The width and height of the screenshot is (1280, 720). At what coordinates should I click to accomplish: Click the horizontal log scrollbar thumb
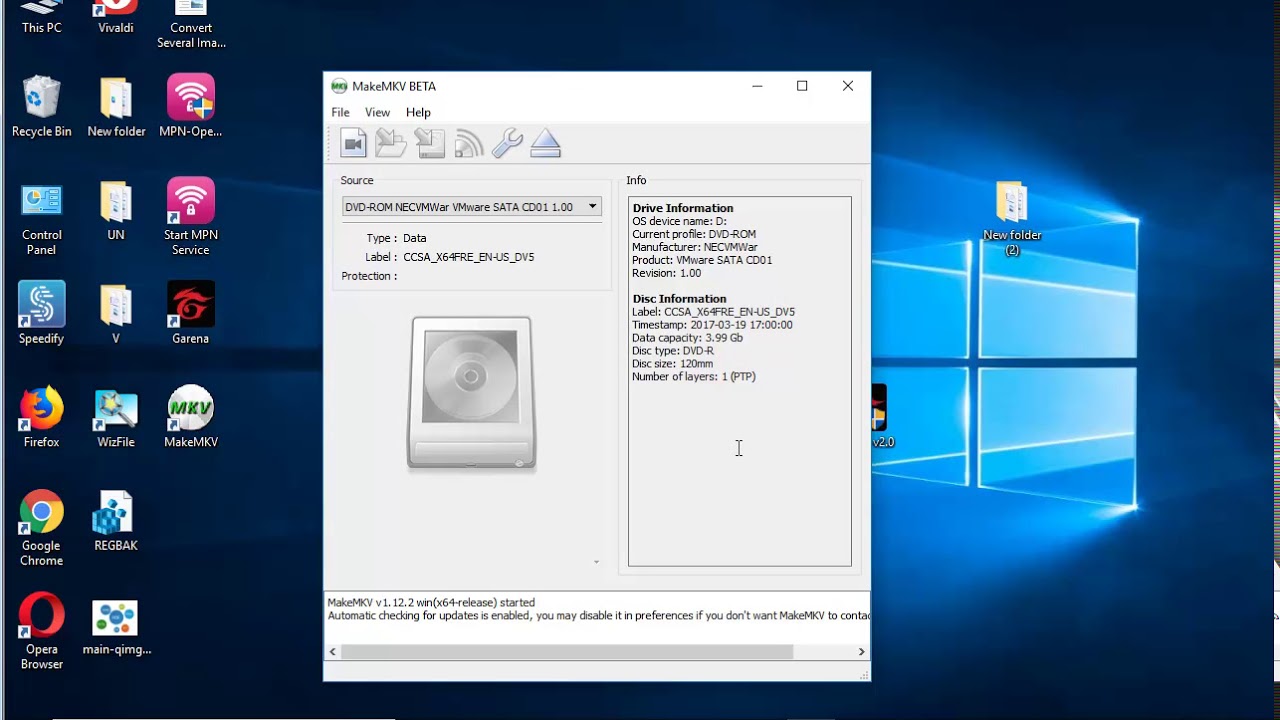567,652
